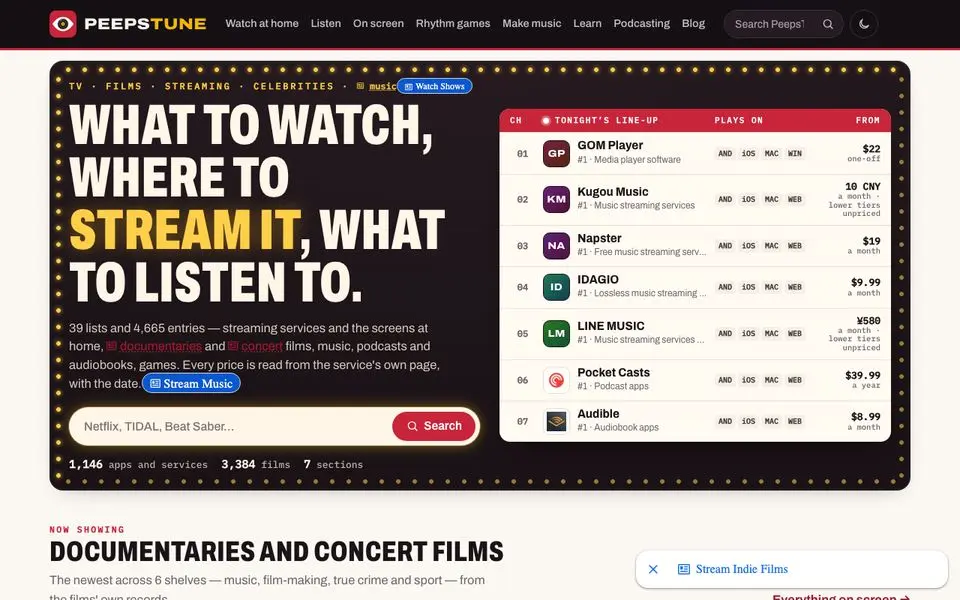Click channel number 03
This screenshot has height=600, width=960.
pos(522,246)
